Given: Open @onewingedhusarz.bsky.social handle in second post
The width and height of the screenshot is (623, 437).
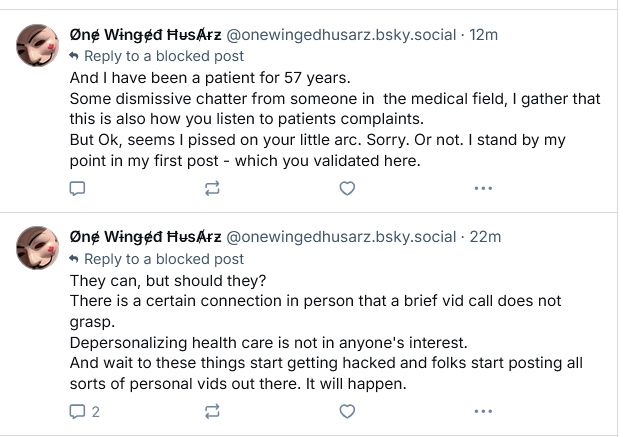Looking at the screenshot, I should click(342, 237).
